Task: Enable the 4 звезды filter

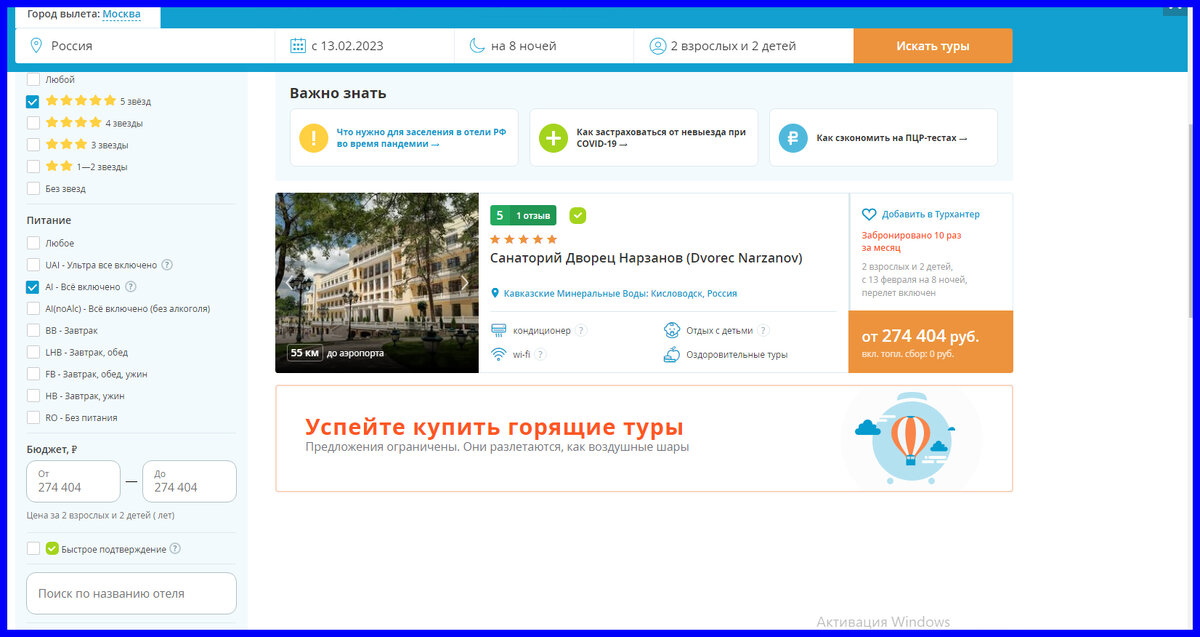Action: click(x=33, y=123)
